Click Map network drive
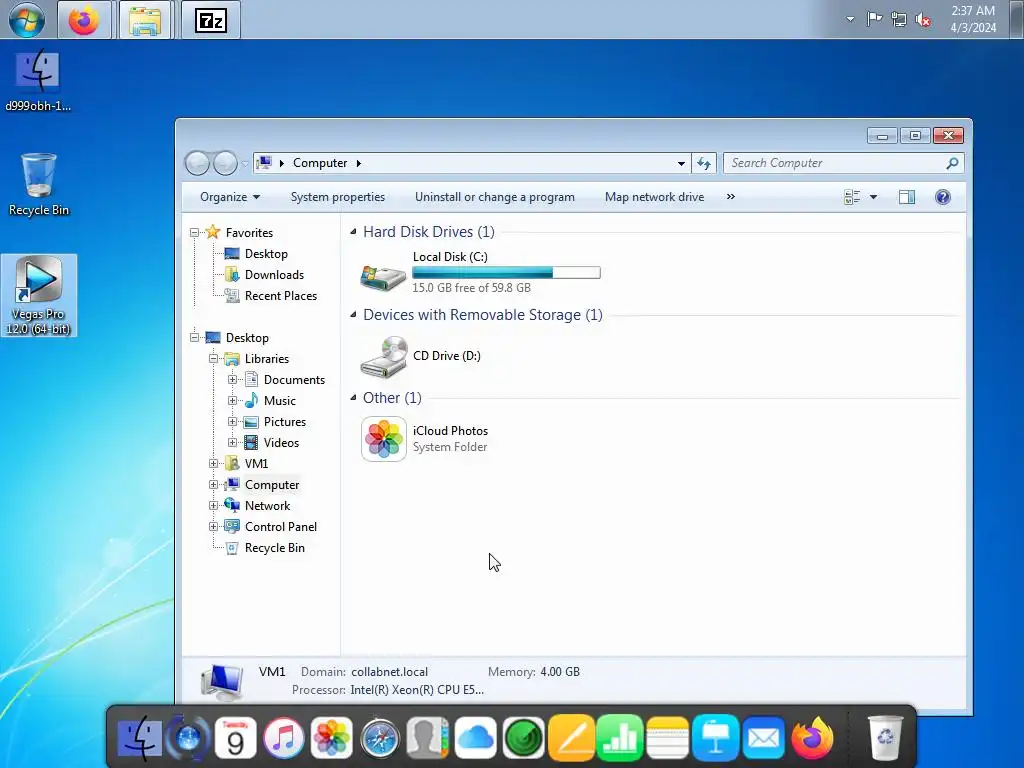 [x=654, y=197]
